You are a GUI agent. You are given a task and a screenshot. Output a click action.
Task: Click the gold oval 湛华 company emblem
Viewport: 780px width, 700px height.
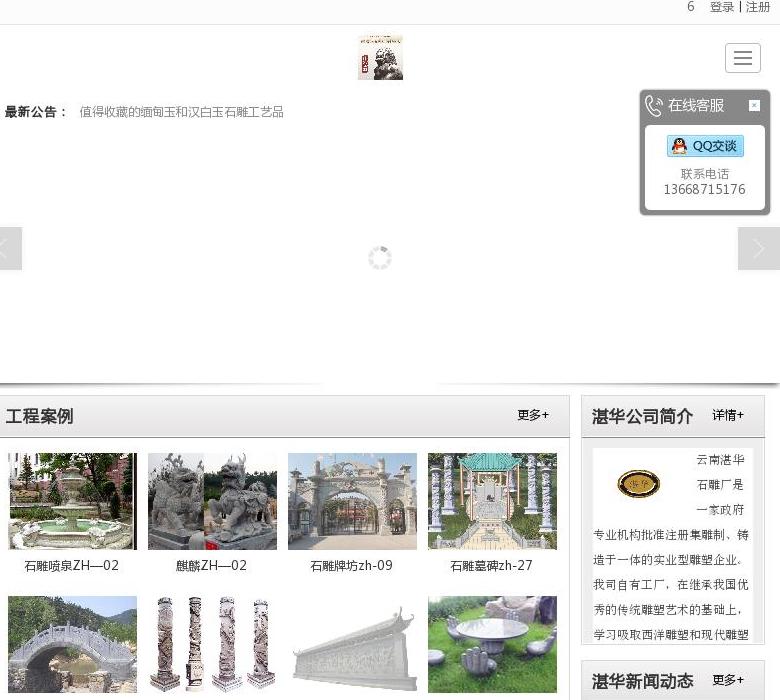click(639, 484)
